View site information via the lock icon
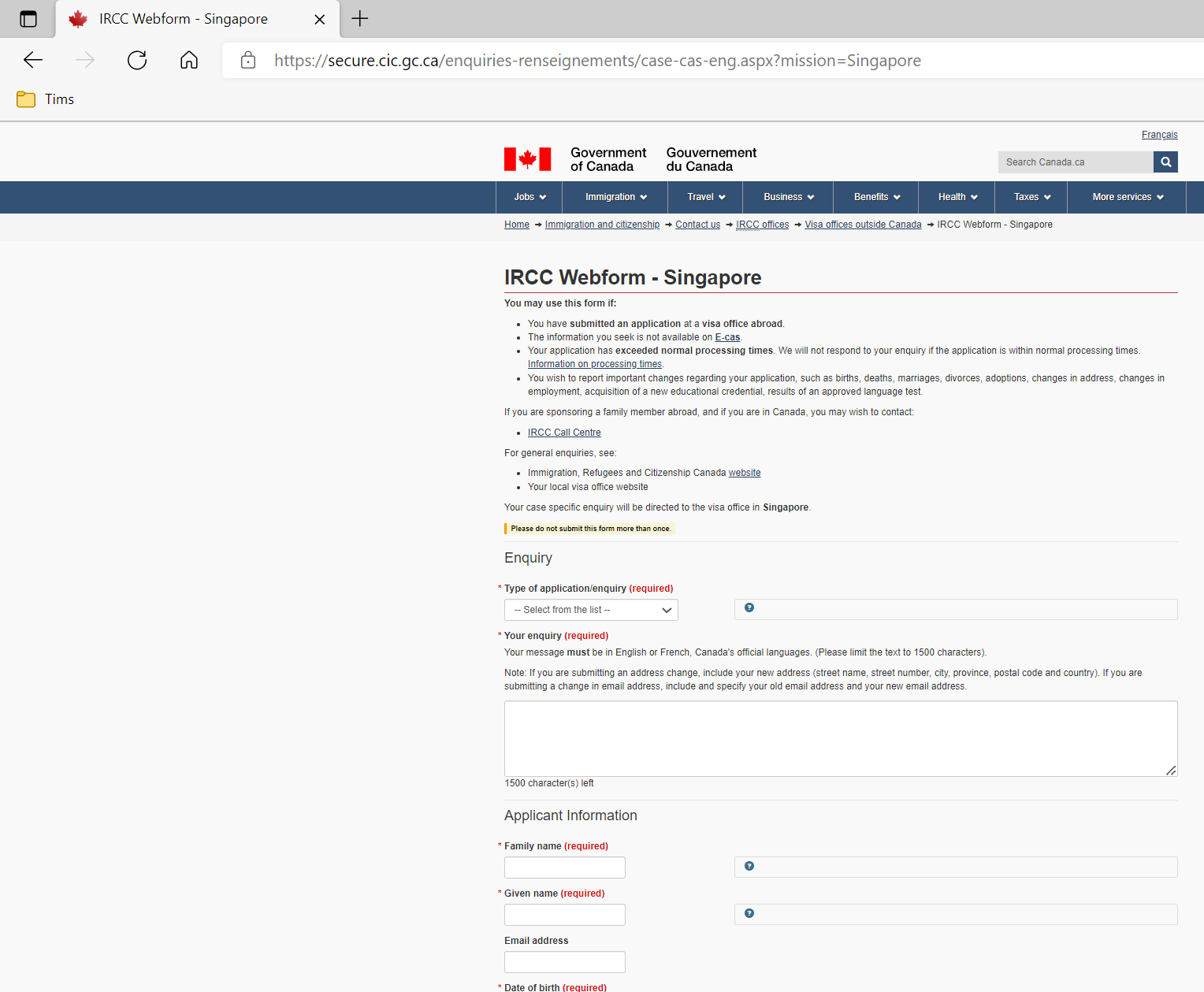This screenshot has height=992, width=1204. 248,61
